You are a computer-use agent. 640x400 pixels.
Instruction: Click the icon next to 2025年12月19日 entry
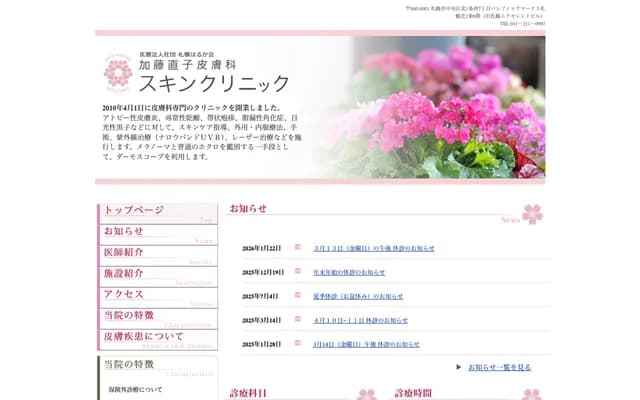point(298,271)
